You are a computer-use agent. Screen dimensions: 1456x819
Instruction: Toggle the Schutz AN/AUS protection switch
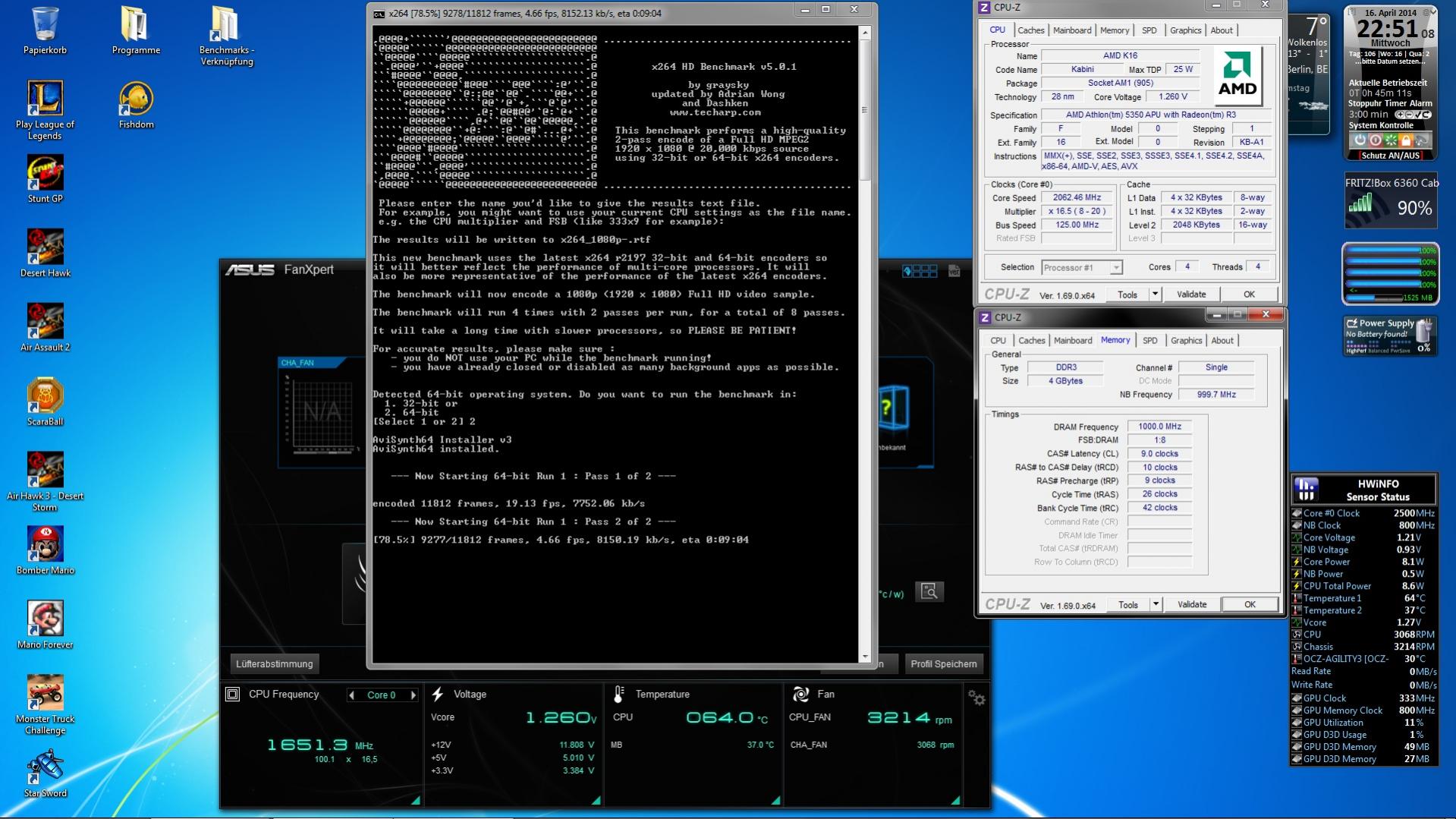[1390, 156]
